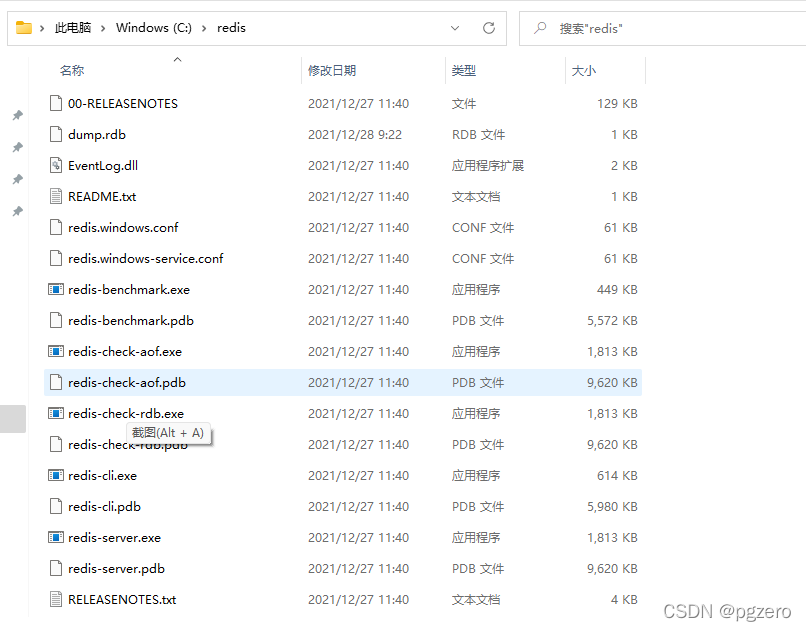The image size is (806, 631).
Task: Expand the chevron after 此电脑 breadcrumb
Action: [103, 28]
